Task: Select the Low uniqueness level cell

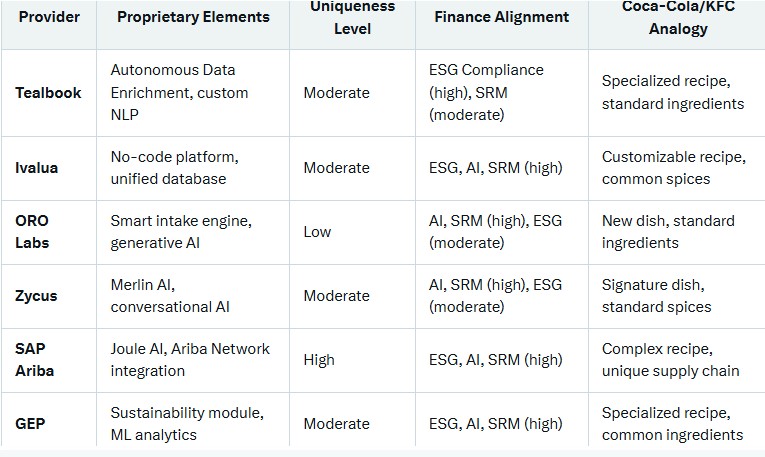Action: [317, 232]
